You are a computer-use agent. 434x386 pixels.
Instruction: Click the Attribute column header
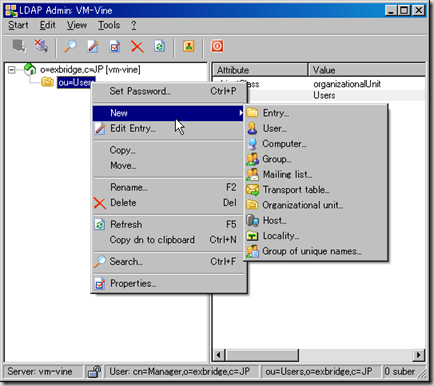pyautogui.click(x=260, y=70)
